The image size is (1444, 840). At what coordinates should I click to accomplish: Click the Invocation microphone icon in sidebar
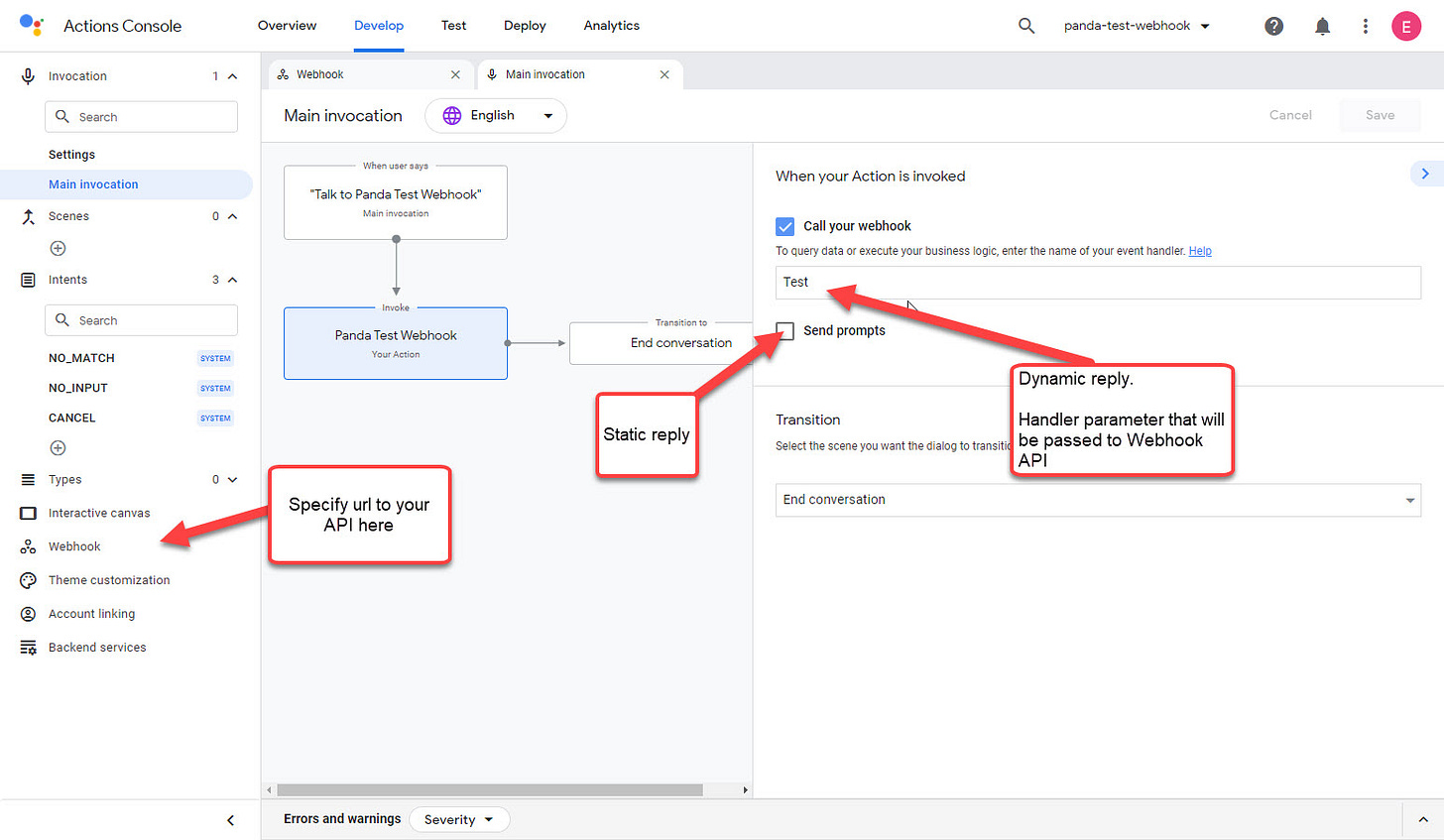tap(28, 76)
